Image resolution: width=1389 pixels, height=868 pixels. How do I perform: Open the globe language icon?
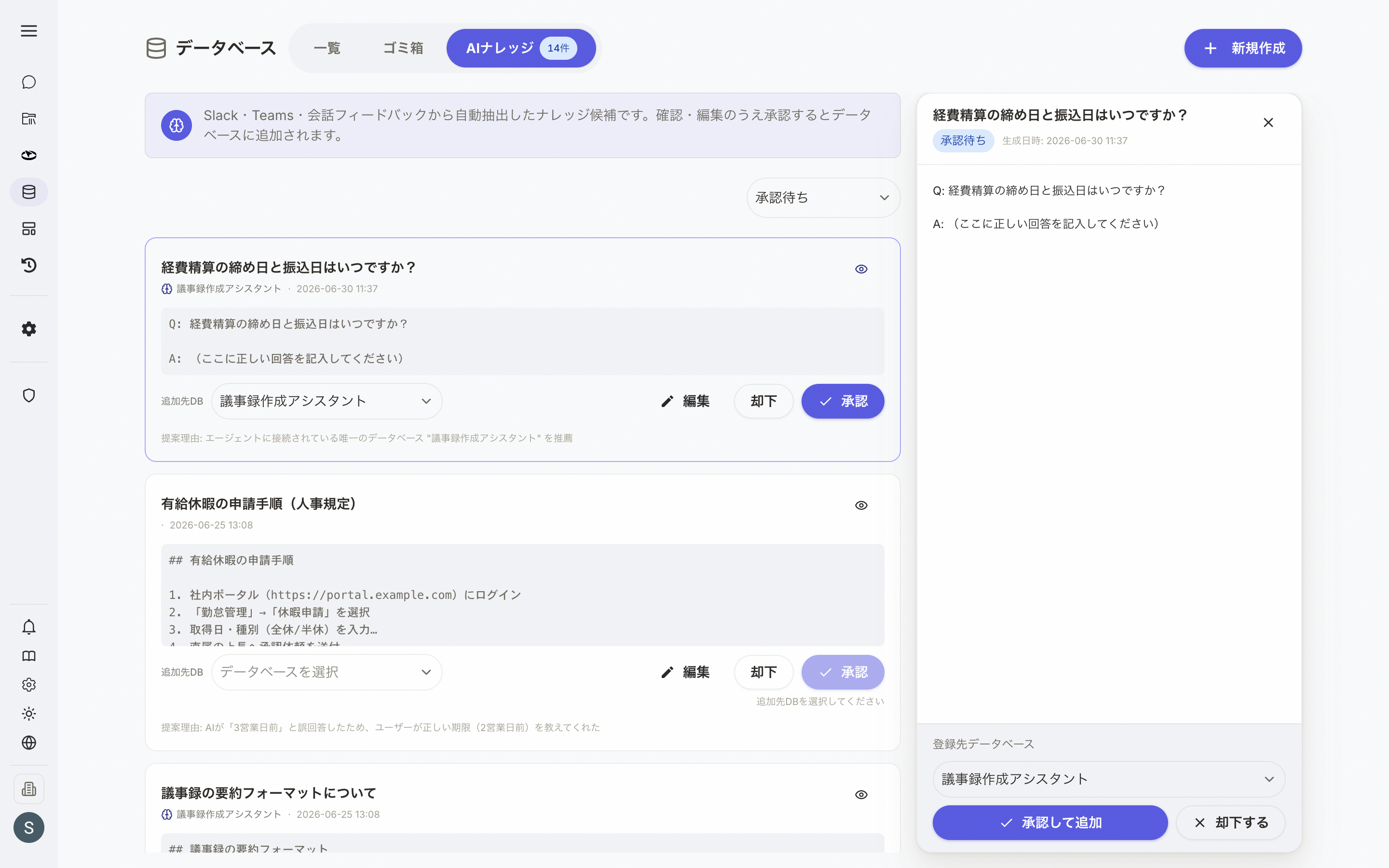point(29,743)
